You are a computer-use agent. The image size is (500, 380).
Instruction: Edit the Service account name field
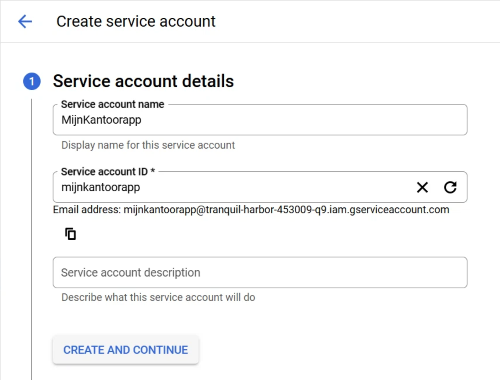click(260, 120)
